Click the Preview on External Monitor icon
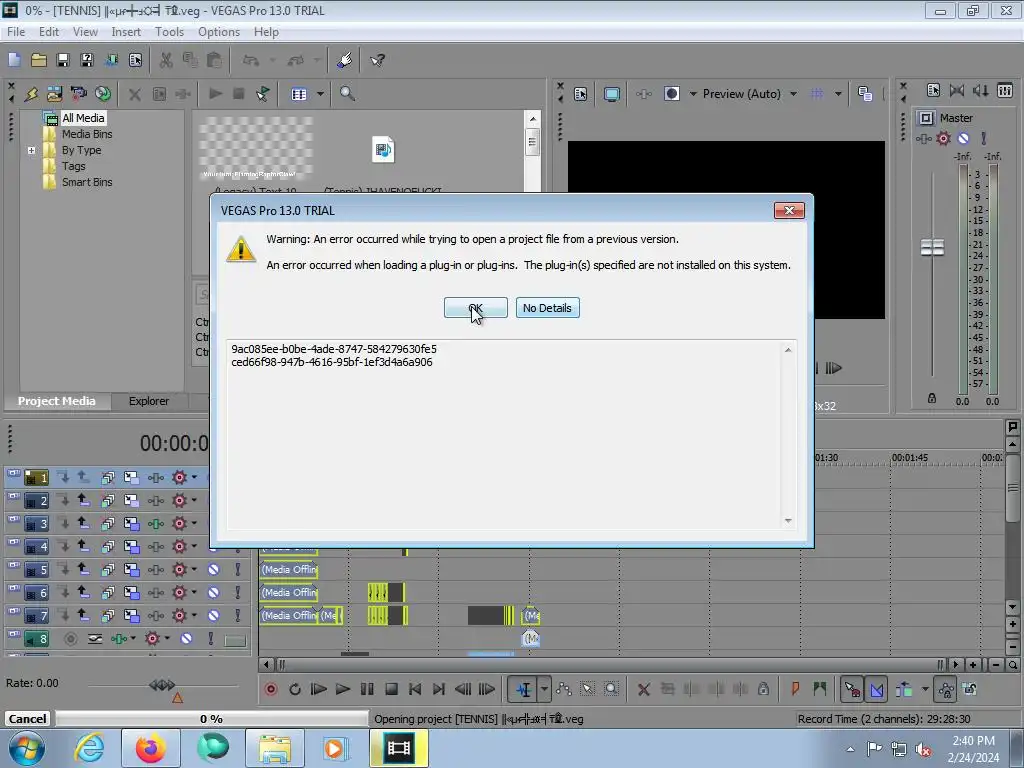Viewport: 1024px width, 768px height. pyautogui.click(x=611, y=94)
